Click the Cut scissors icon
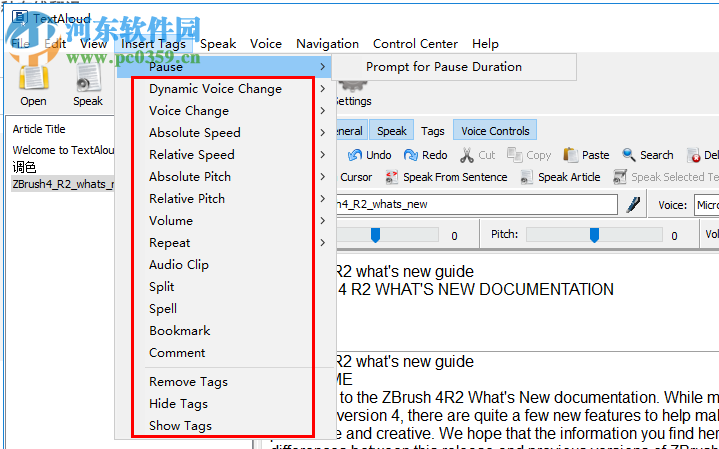Image resolution: width=719 pixels, height=449 pixels. (467, 155)
